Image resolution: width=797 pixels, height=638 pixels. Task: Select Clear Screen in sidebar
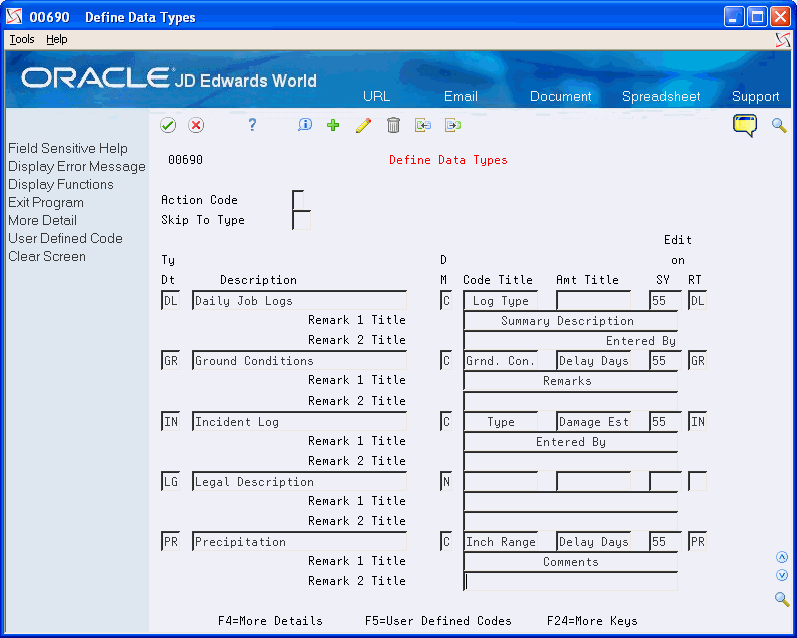click(47, 256)
